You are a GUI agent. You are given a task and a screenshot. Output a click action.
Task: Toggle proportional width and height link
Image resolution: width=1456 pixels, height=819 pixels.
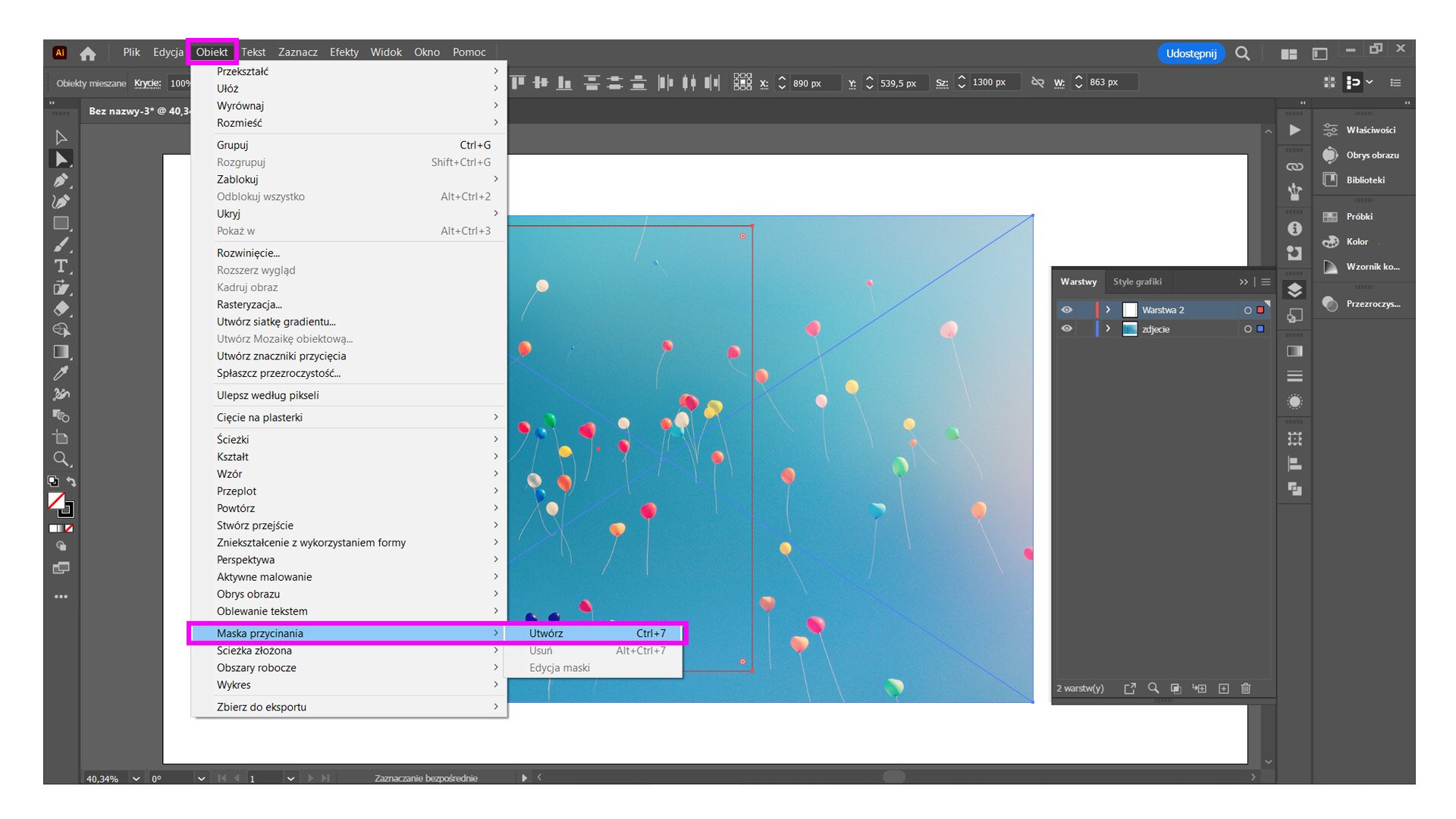click(x=1037, y=82)
